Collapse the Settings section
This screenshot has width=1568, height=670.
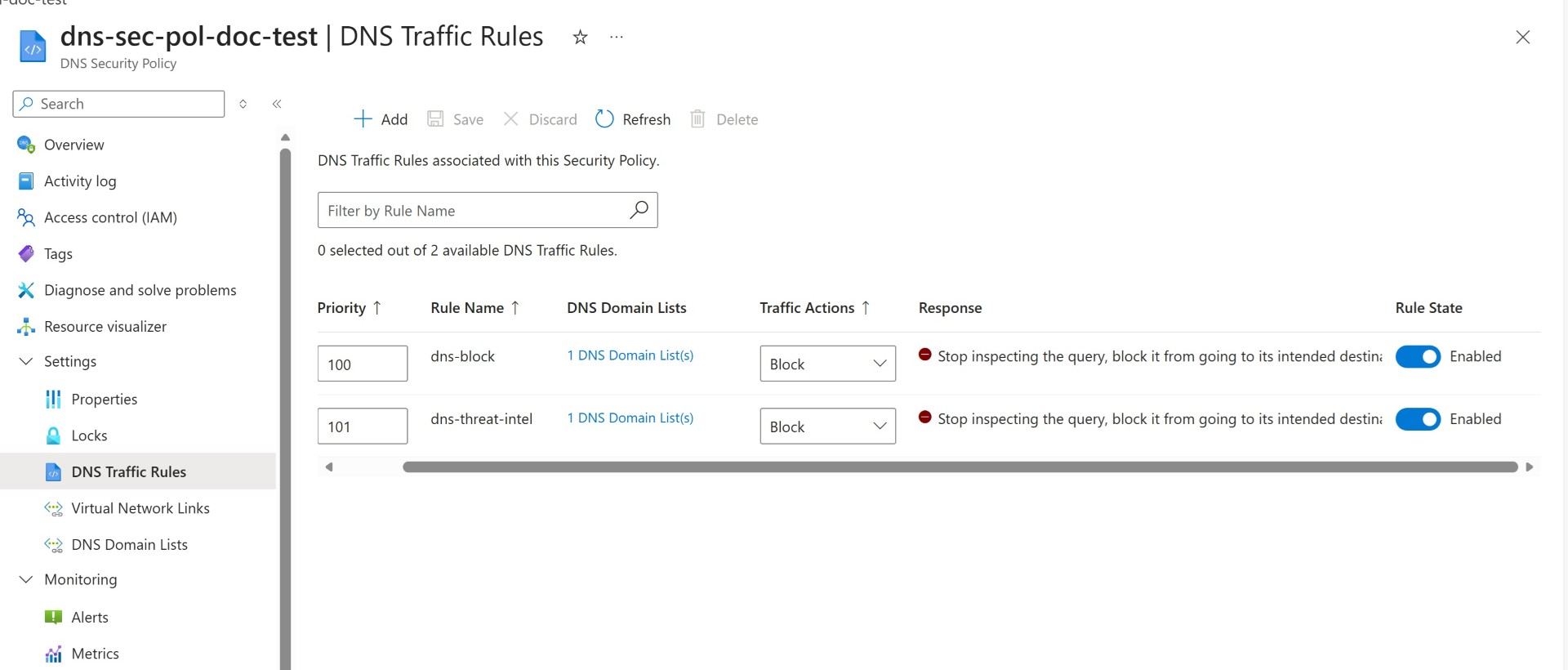tap(26, 361)
